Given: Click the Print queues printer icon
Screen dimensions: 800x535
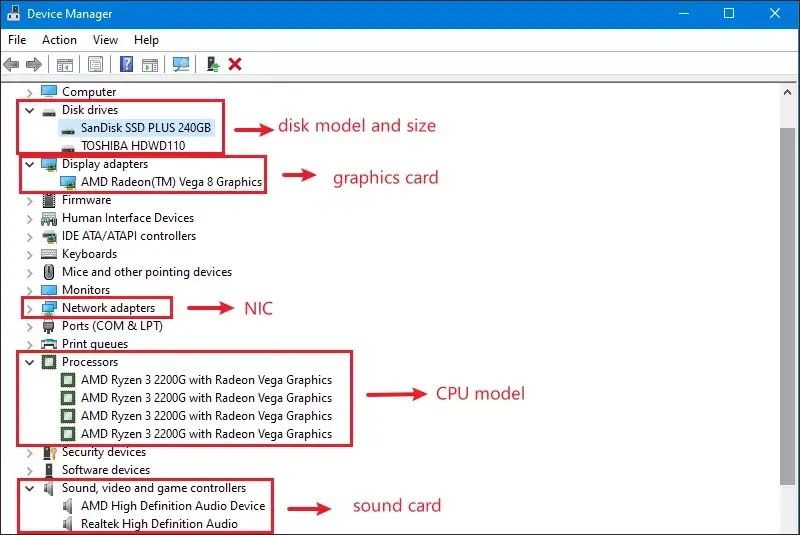Looking at the screenshot, I should [x=49, y=344].
